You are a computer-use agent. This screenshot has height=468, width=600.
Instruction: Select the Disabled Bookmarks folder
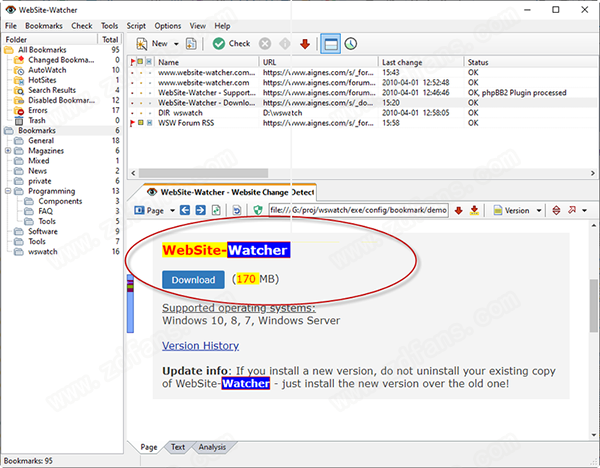coord(62,100)
